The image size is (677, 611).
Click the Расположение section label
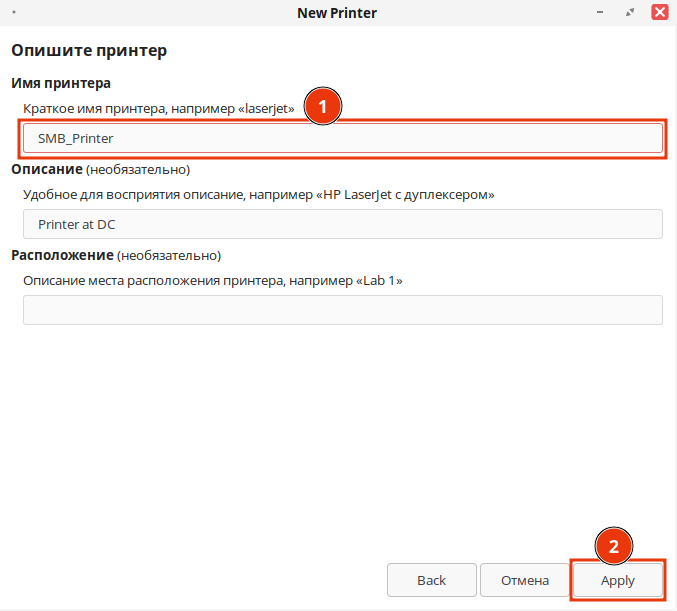click(61, 255)
